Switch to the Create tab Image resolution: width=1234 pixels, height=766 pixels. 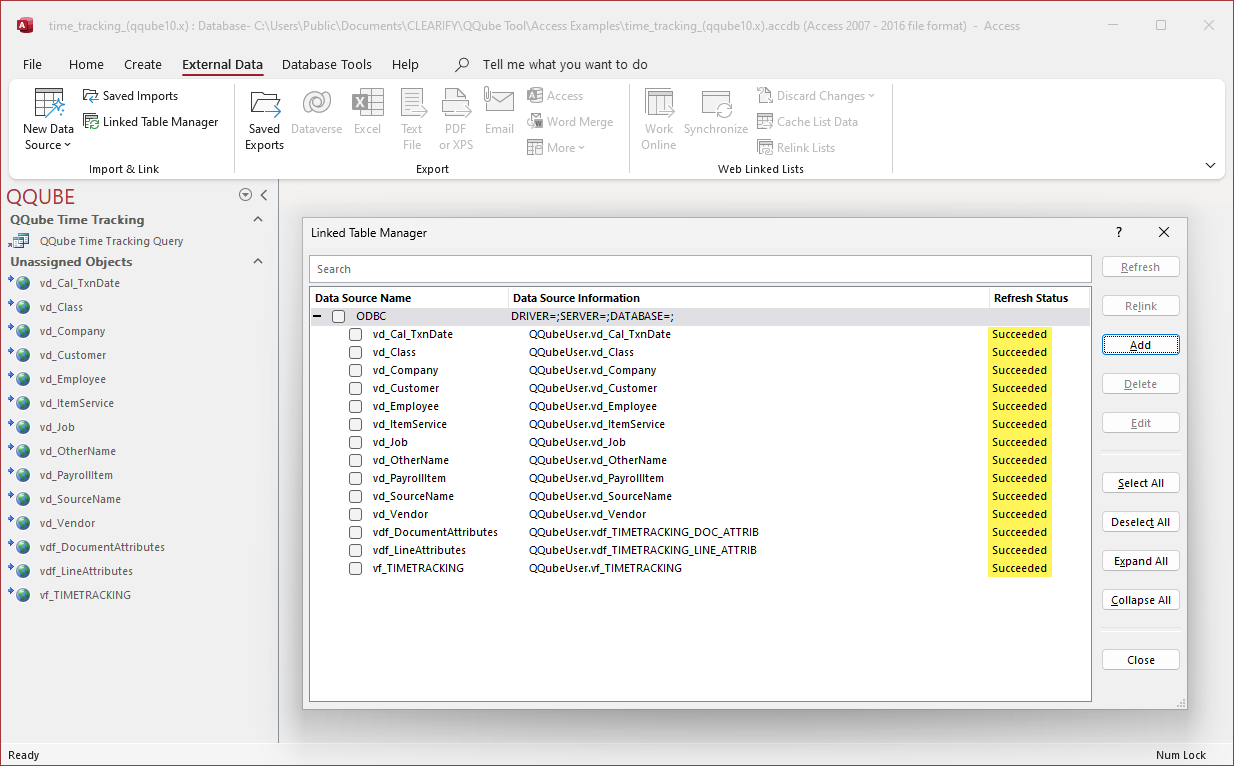(x=143, y=64)
